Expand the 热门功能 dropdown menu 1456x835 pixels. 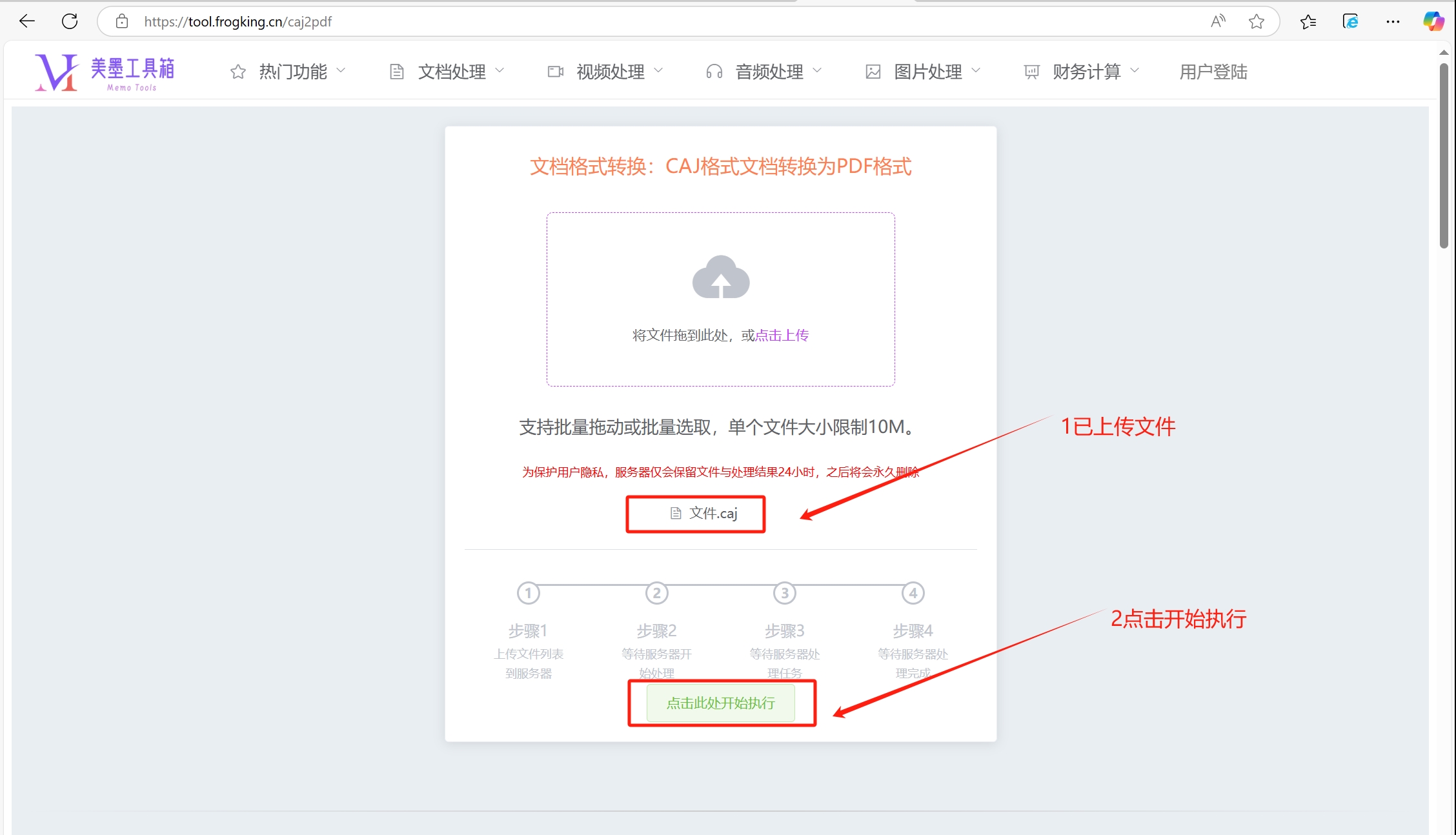pos(288,72)
